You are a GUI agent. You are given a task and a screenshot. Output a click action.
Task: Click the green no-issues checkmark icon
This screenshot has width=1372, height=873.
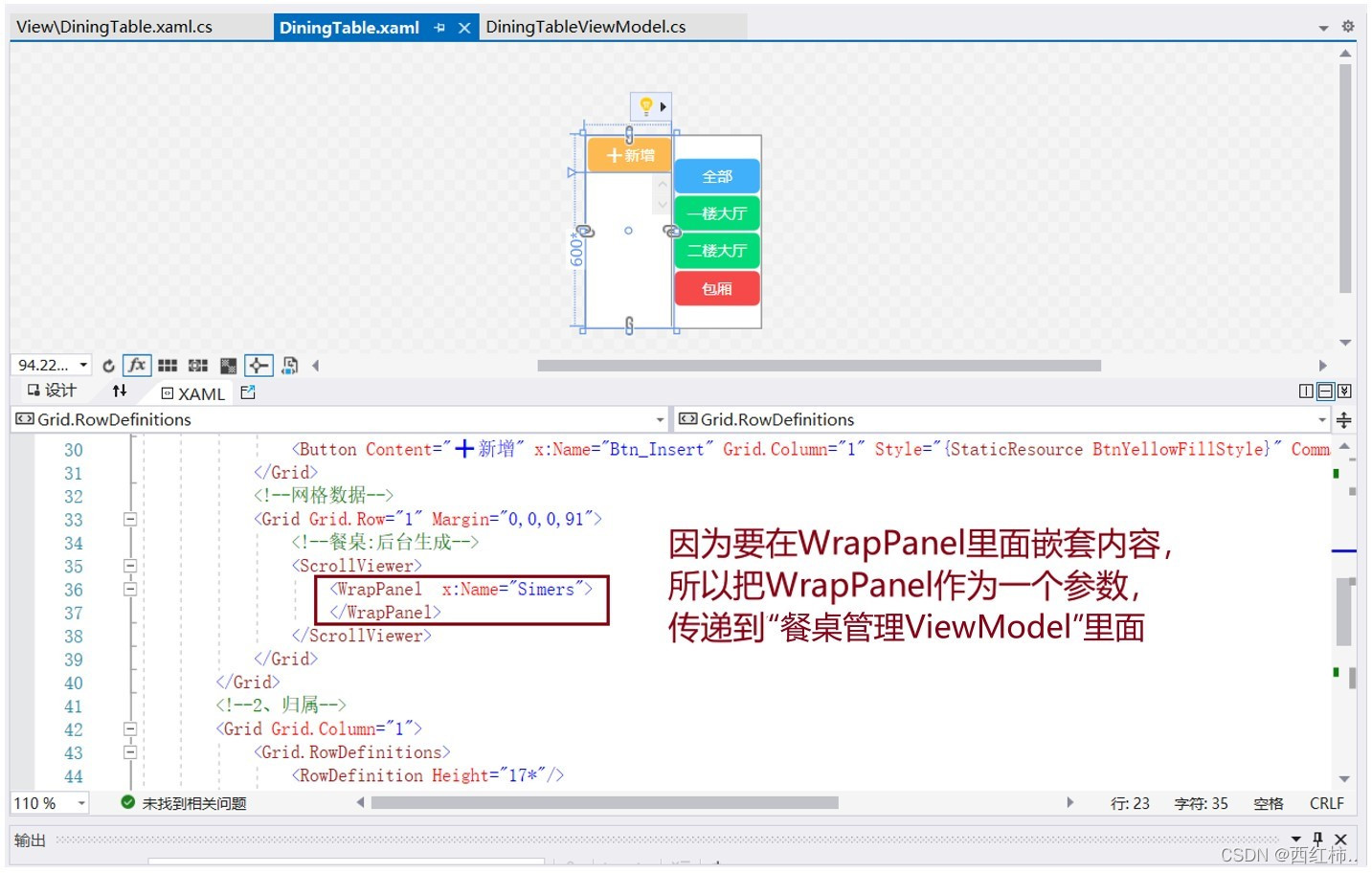click(x=127, y=802)
